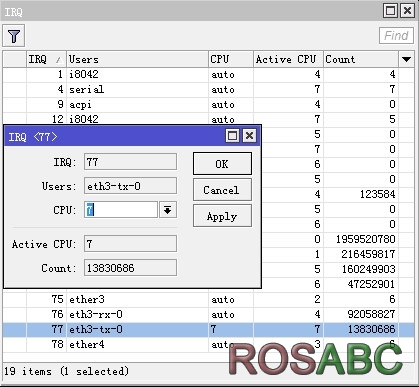Viewport: 419px width, 387px height.
Task: Sort by the CPU column header
Action: click(231, 59)
